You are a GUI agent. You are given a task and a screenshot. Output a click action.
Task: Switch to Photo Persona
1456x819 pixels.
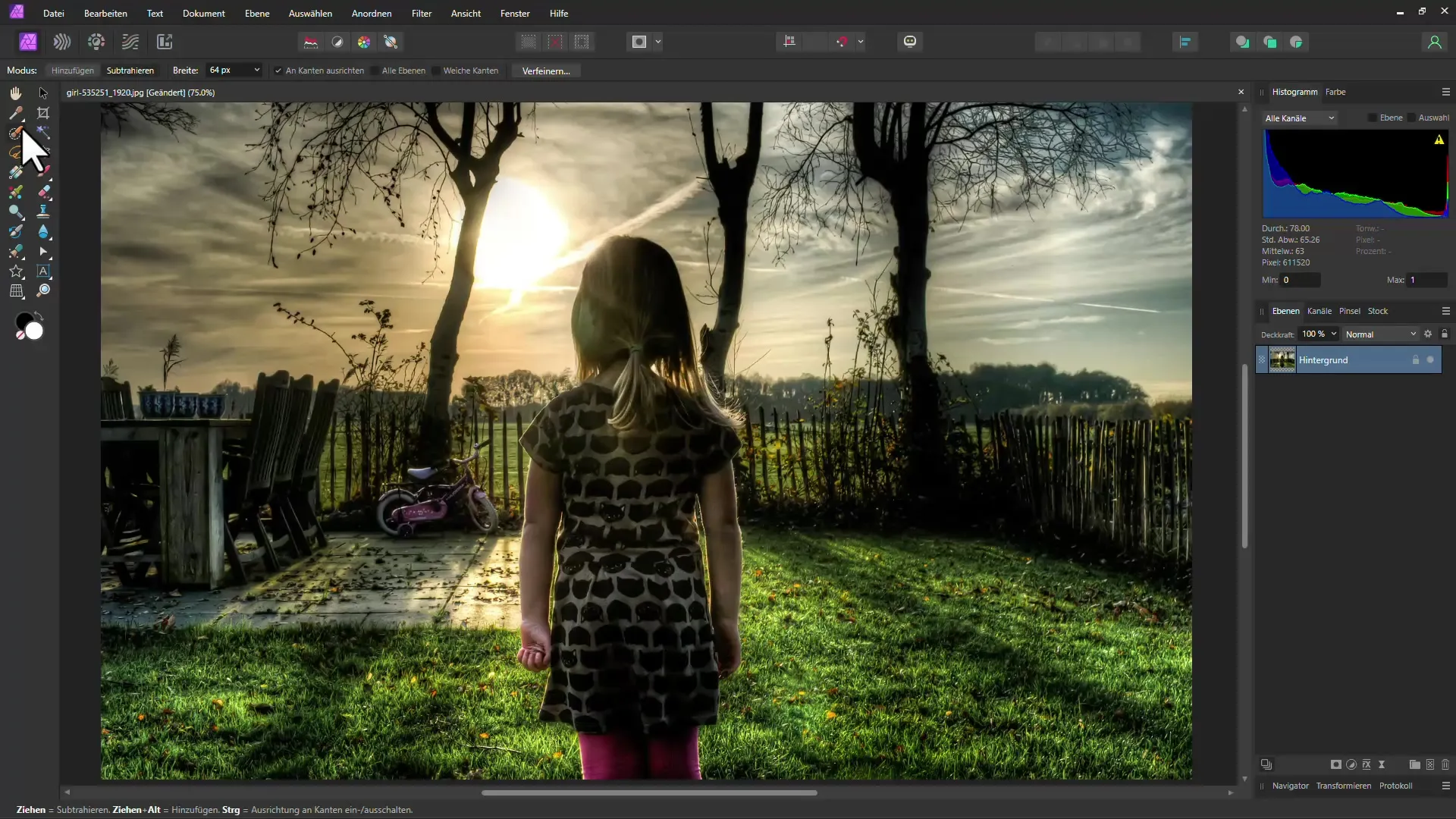28,42
